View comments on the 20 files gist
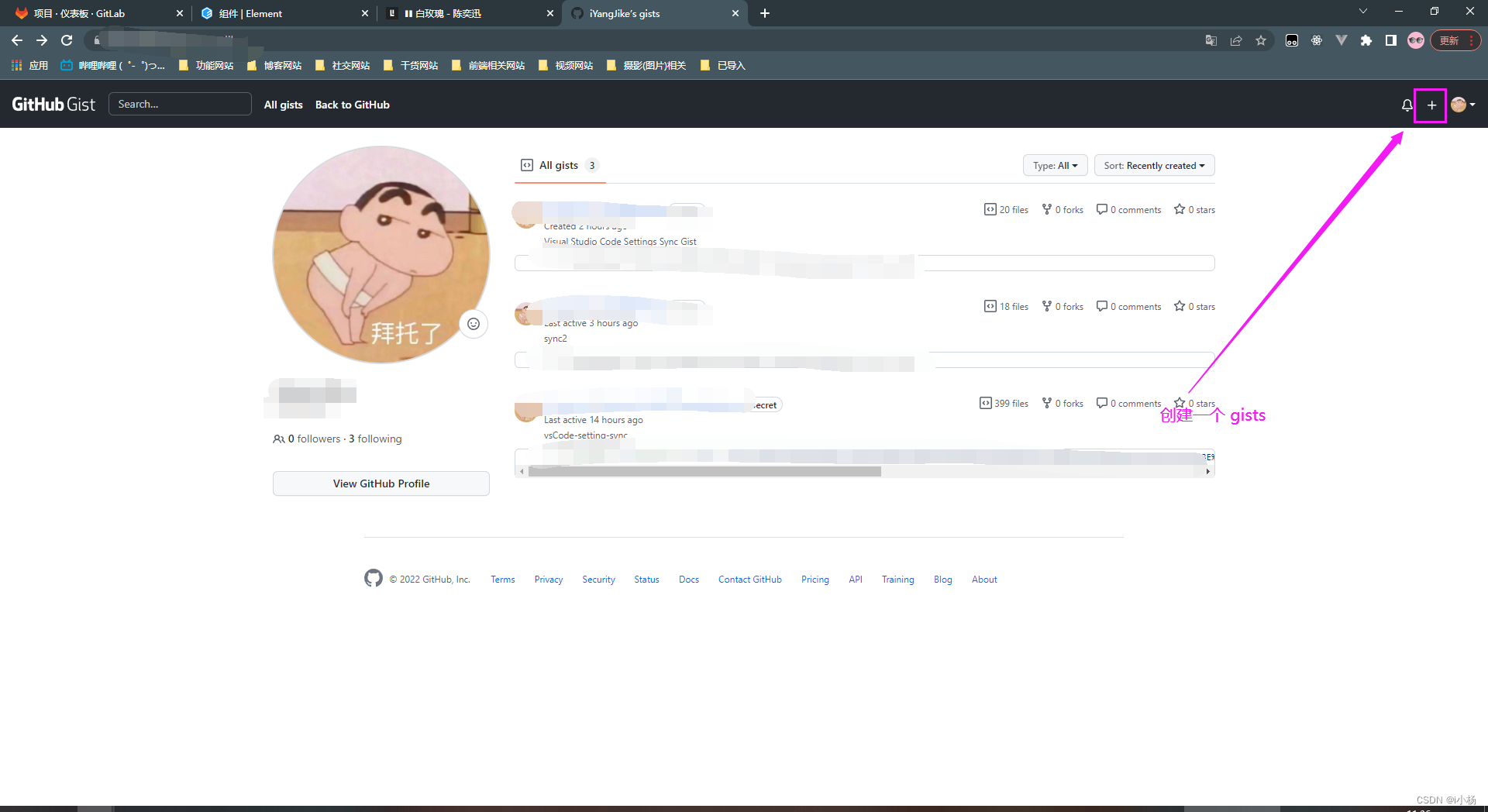Viewport: 1488px width, 812px height. [x=1128, y=209]
